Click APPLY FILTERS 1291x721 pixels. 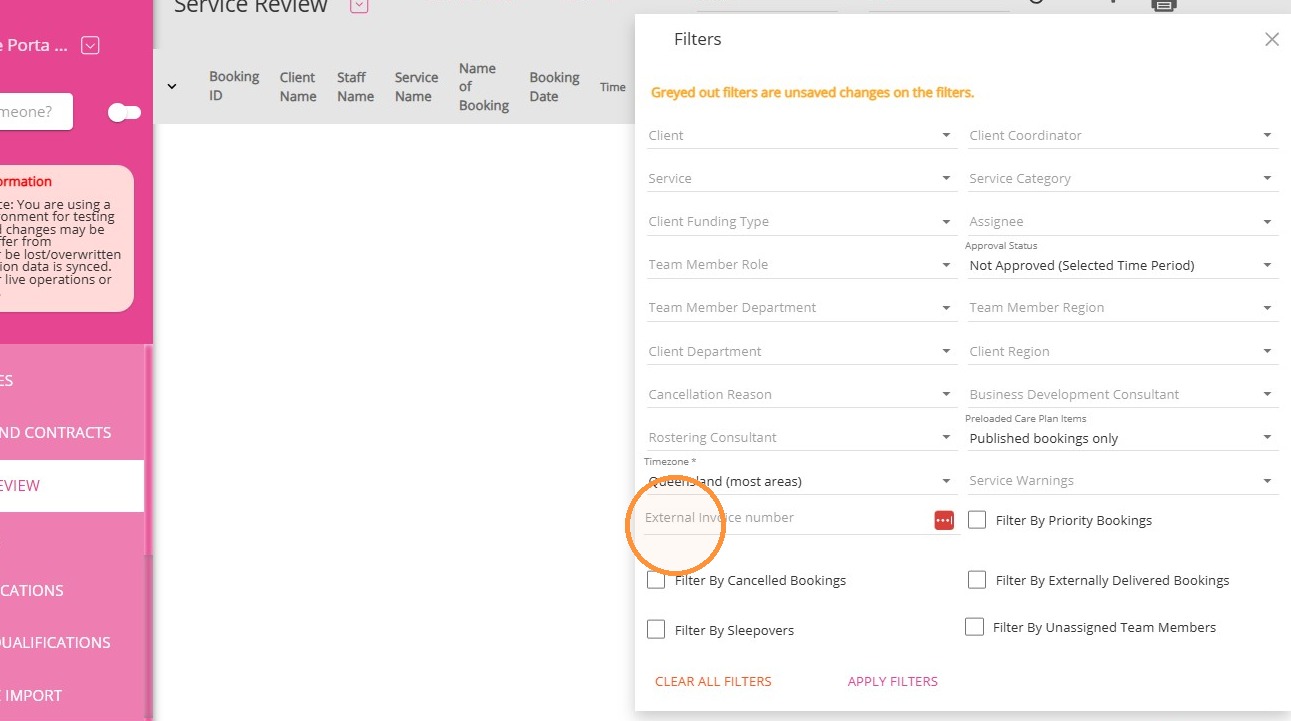point(893,681)
